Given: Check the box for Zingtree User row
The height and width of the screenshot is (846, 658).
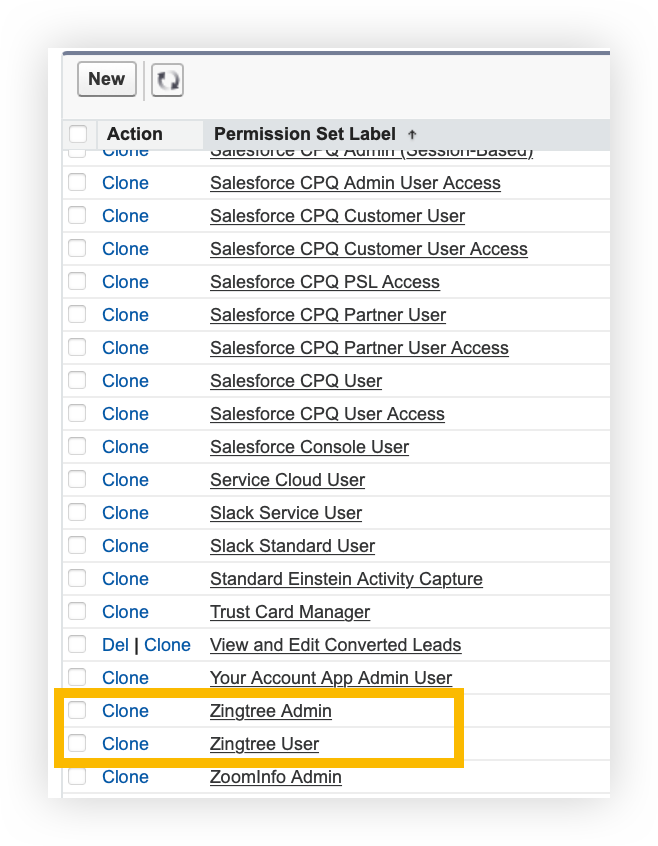Looking at the screenshot, I should coord(77,744).
